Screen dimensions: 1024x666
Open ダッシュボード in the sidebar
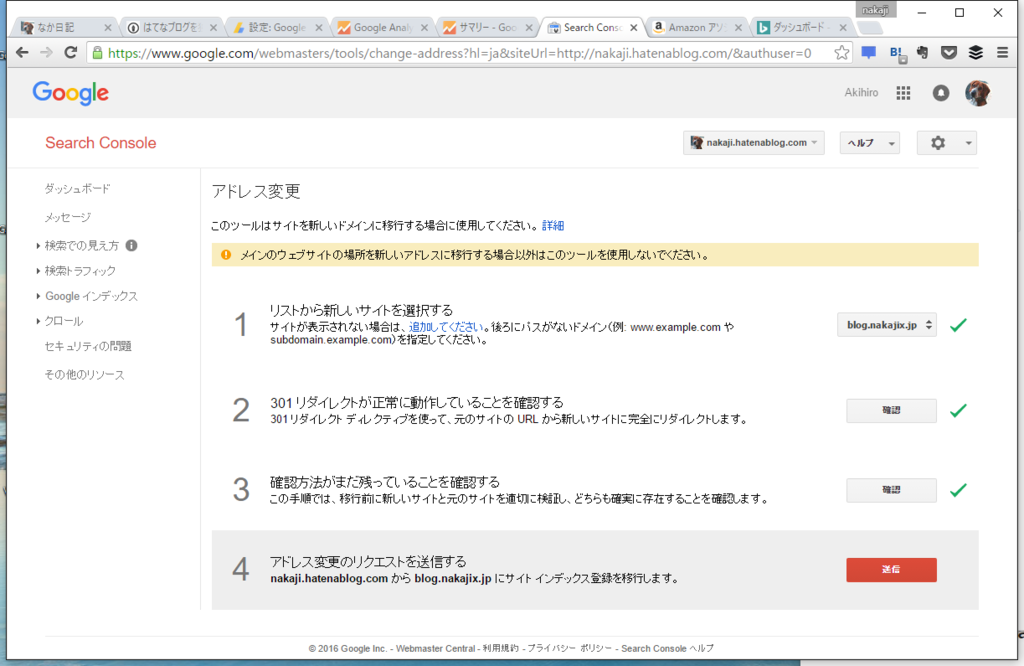[77, 189]
